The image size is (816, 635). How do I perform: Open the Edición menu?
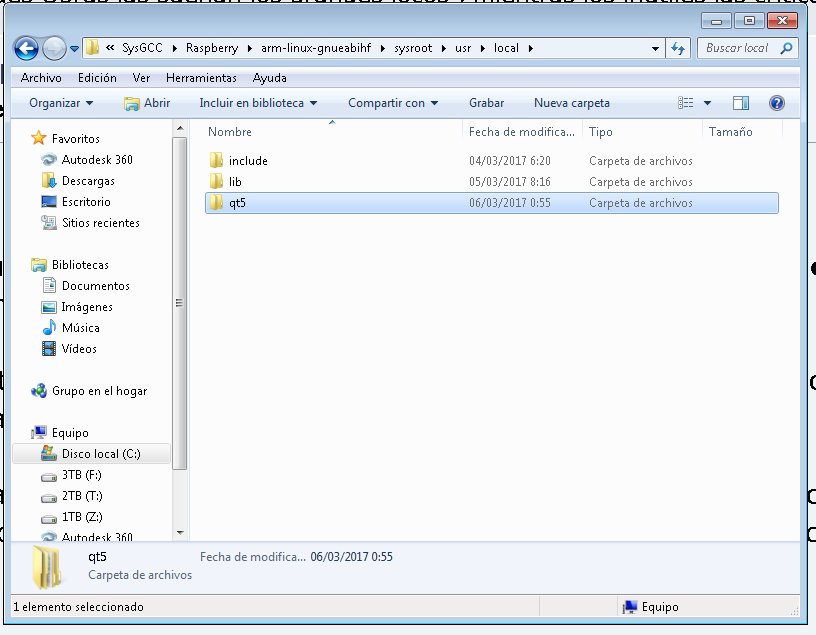[x=97, y=78]
